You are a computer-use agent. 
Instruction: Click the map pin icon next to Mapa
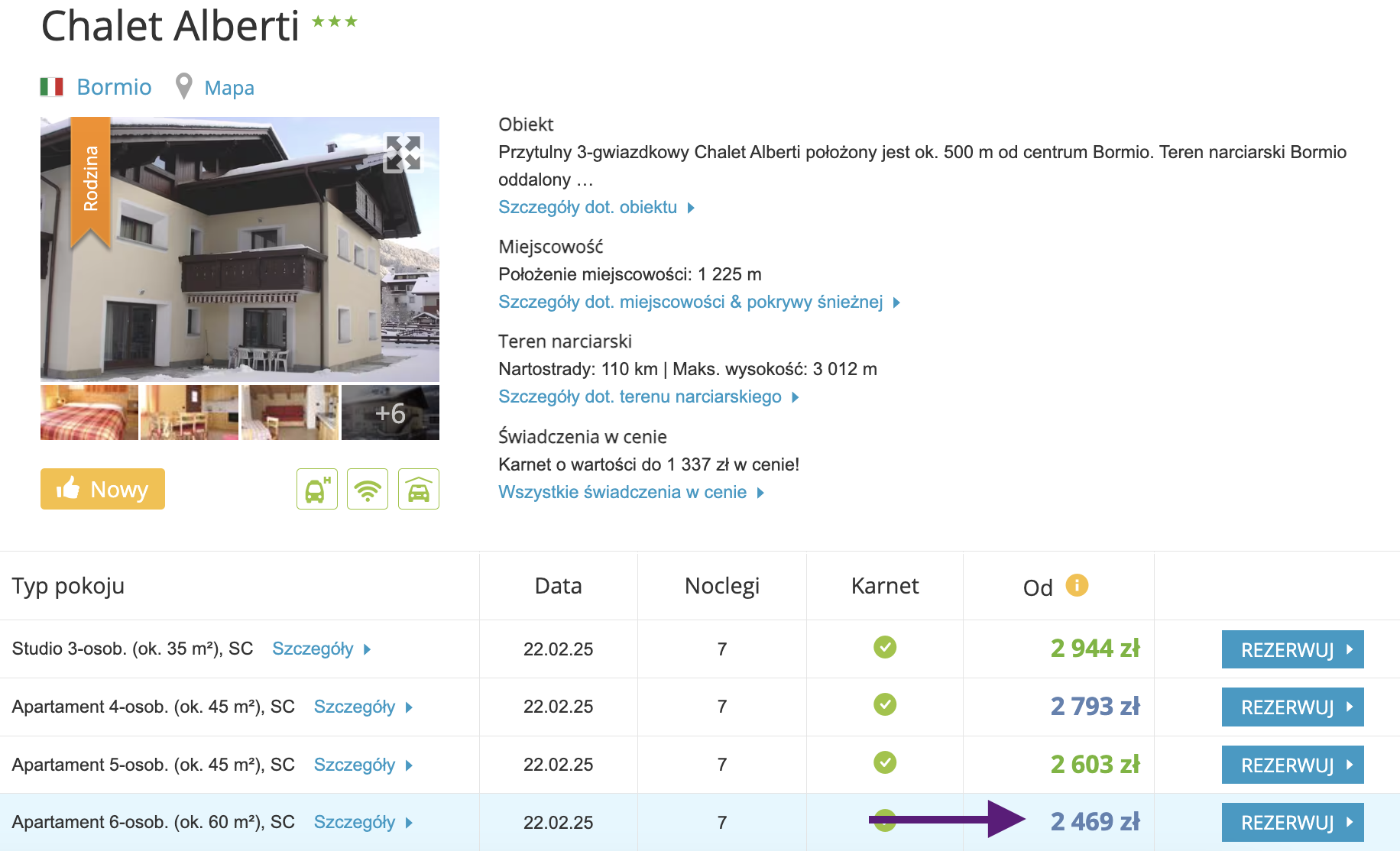click(x=183, y=86)
